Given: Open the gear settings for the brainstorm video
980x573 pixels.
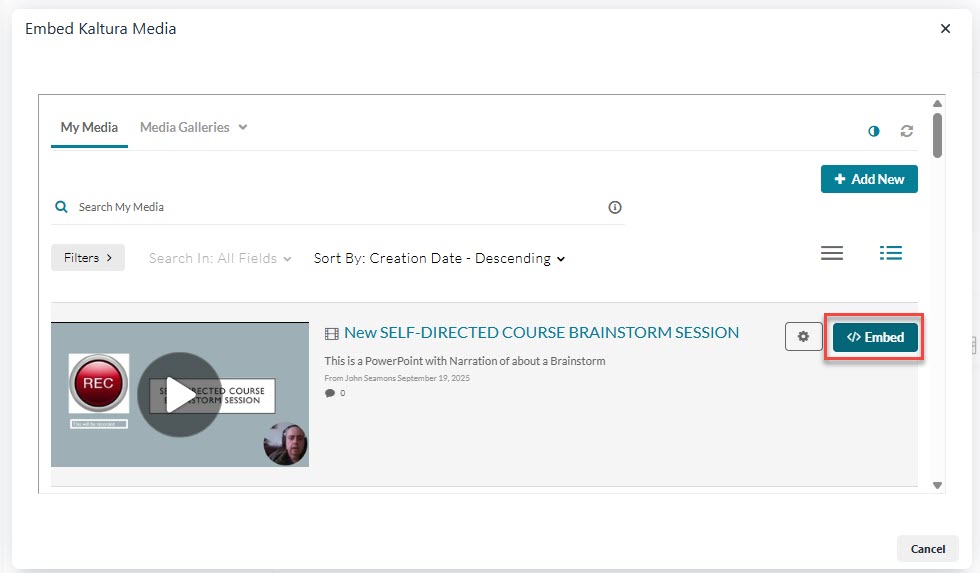Looking at the screenshot, I should coord(803,337).
